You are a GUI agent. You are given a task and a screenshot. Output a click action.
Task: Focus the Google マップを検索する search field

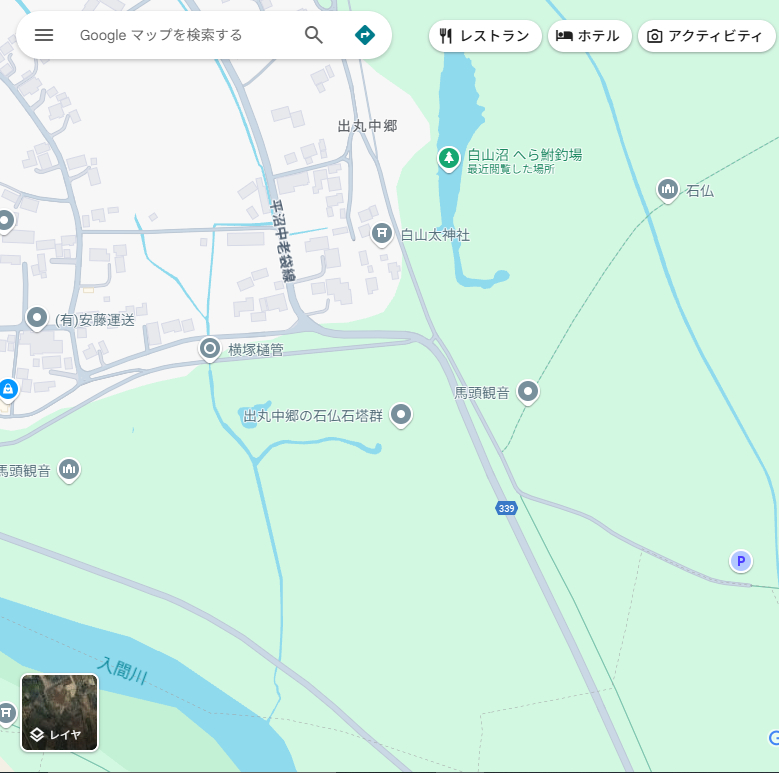point(161,35)
